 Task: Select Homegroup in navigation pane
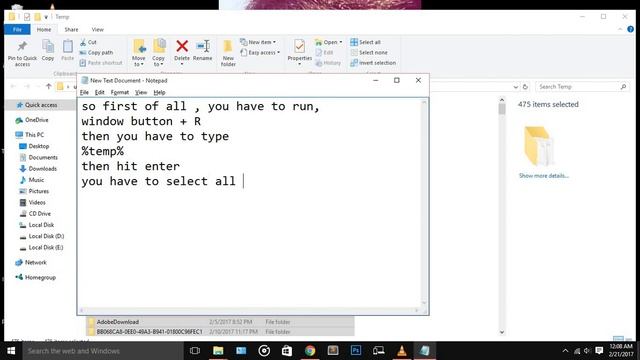[36, 278]
